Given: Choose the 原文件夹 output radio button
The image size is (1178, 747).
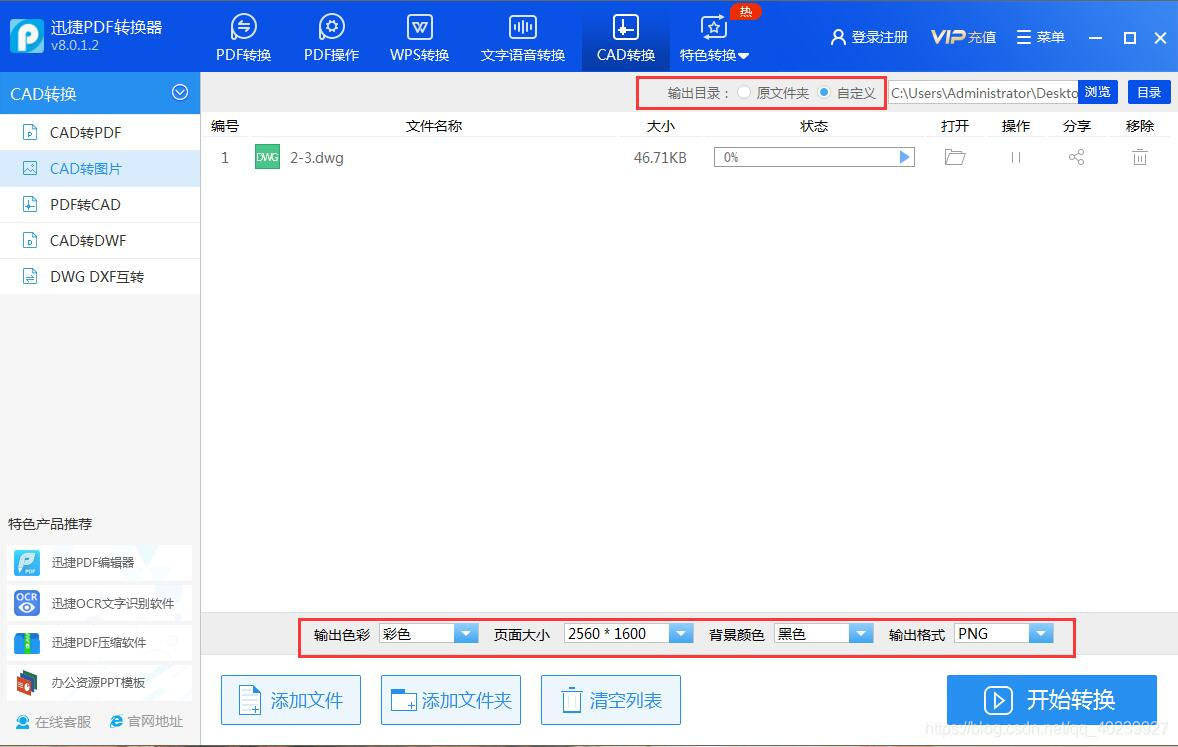Looking at the screenshot, I should click(744, 92).
